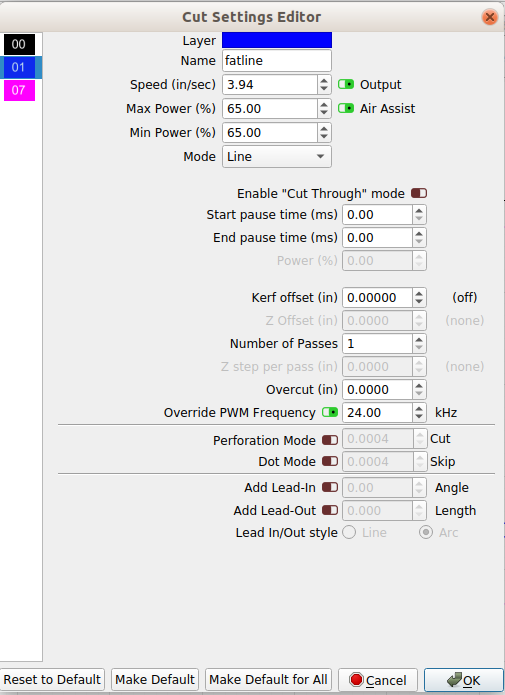Click Reset to Default button
This screenshot has height=695, width=505.
pyautogui.click(x=52, y=680)
